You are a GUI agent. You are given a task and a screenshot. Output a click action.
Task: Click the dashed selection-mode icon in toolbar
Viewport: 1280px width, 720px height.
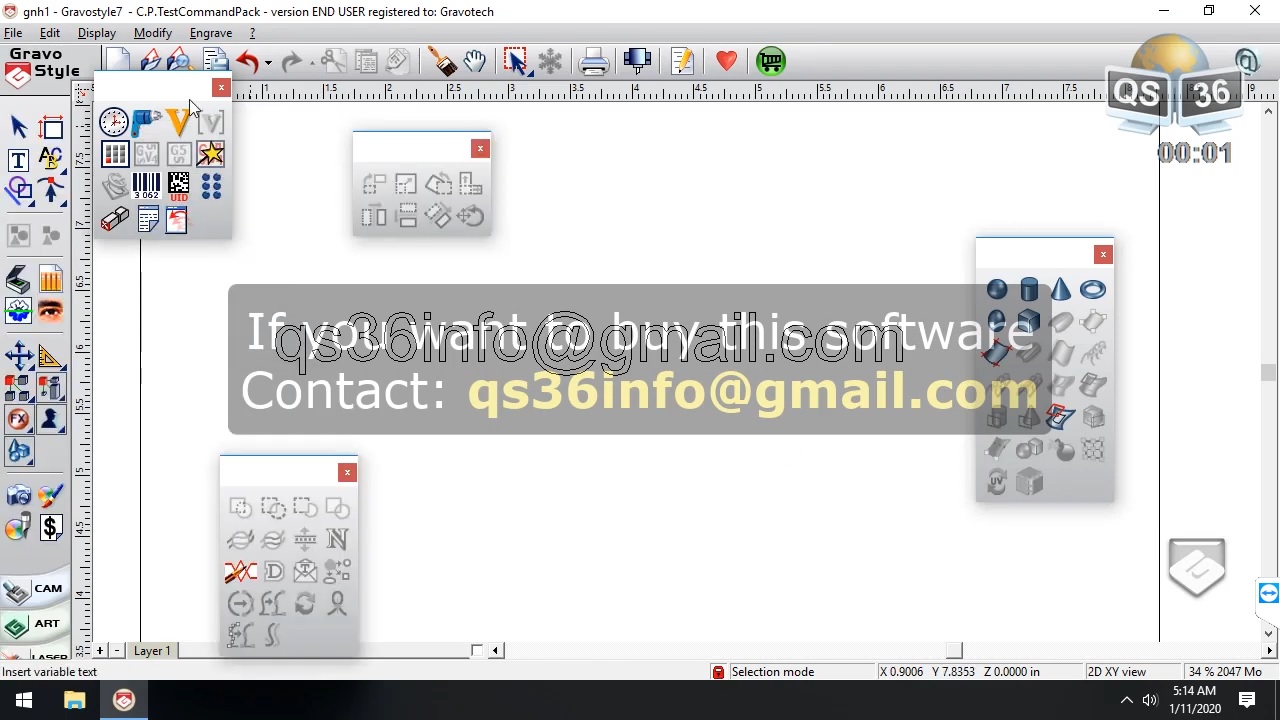516,62
